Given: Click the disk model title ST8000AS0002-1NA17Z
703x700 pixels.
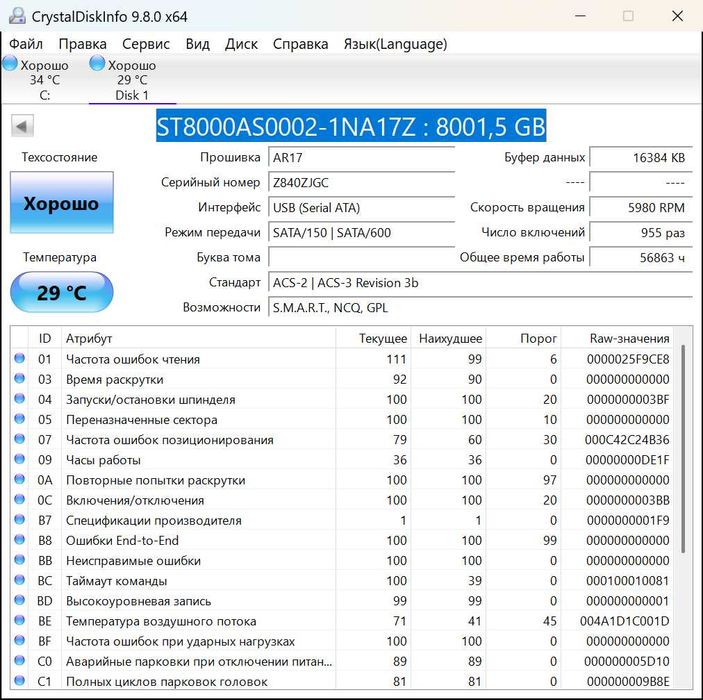Looking at the screenshot, I should point(351,126).
